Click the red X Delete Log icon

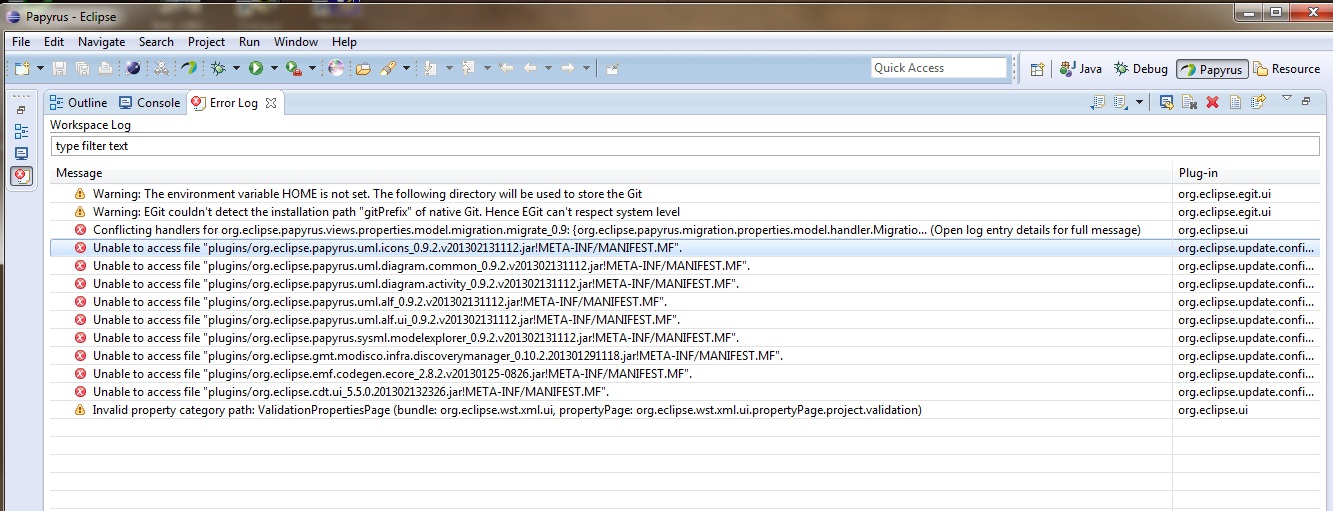[1212, 102]
